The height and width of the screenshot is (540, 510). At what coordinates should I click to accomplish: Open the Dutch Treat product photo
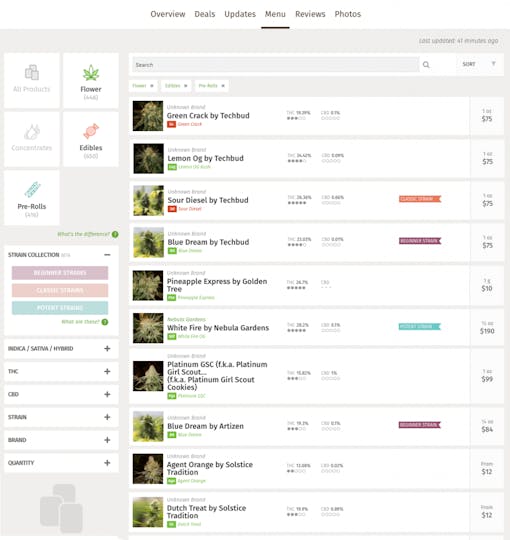tap(148, 512)
